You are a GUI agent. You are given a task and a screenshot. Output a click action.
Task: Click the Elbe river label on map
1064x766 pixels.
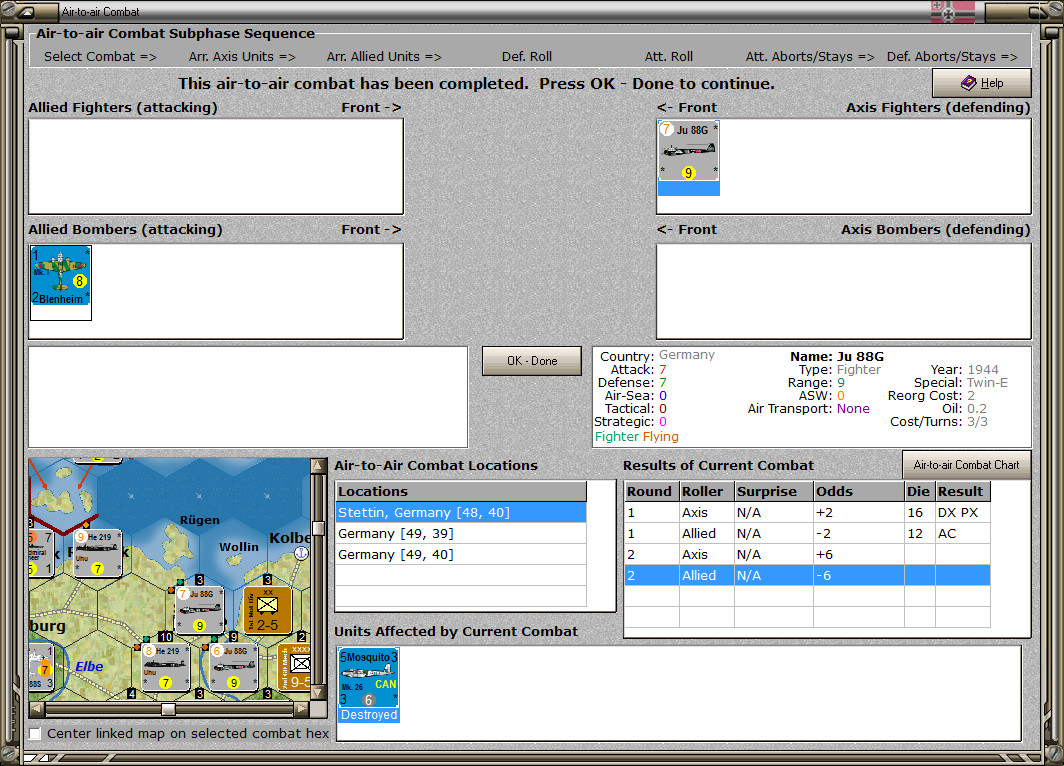click(89, 666)
